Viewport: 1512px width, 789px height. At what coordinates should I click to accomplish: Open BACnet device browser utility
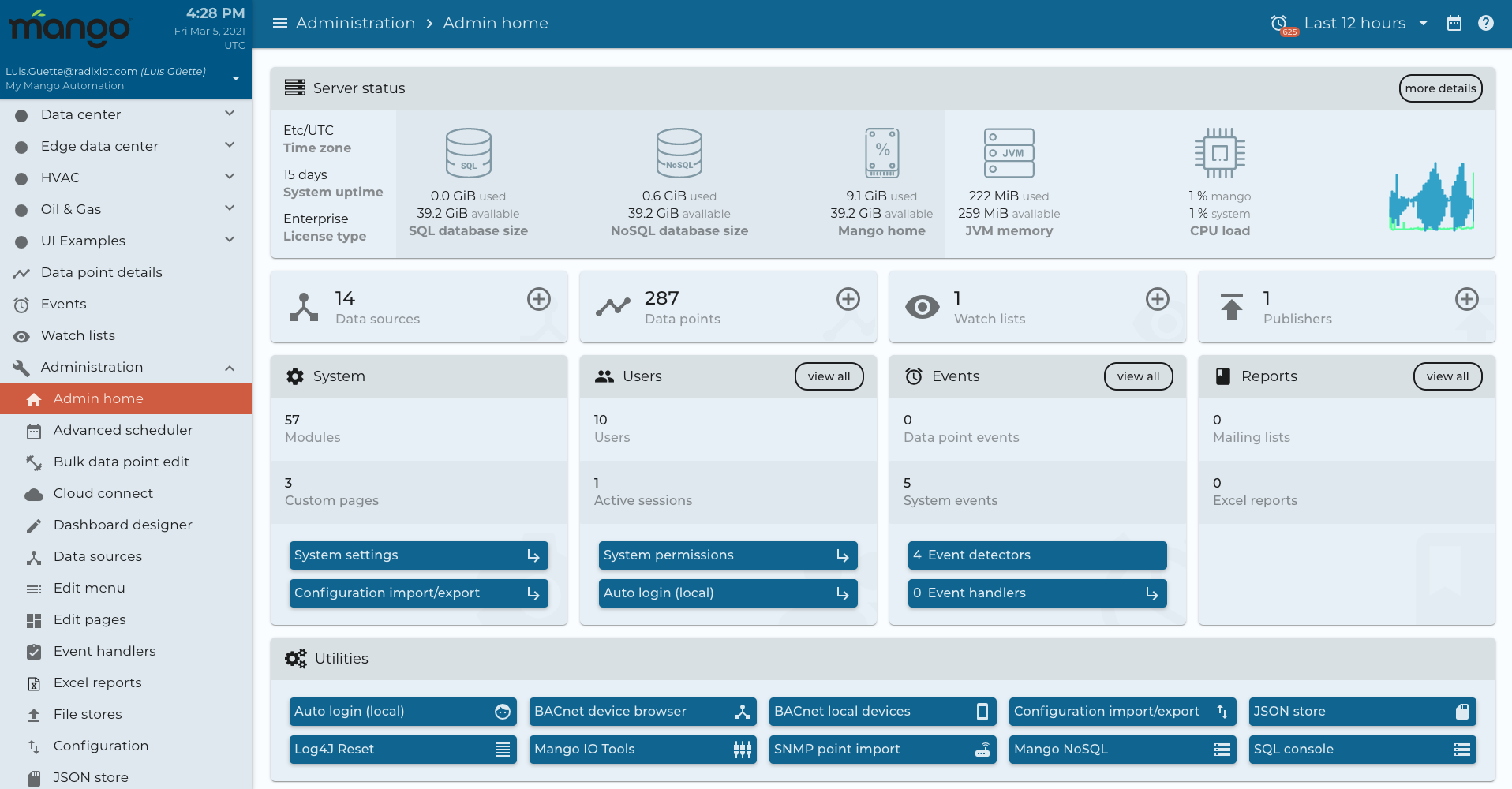[642, 712]
